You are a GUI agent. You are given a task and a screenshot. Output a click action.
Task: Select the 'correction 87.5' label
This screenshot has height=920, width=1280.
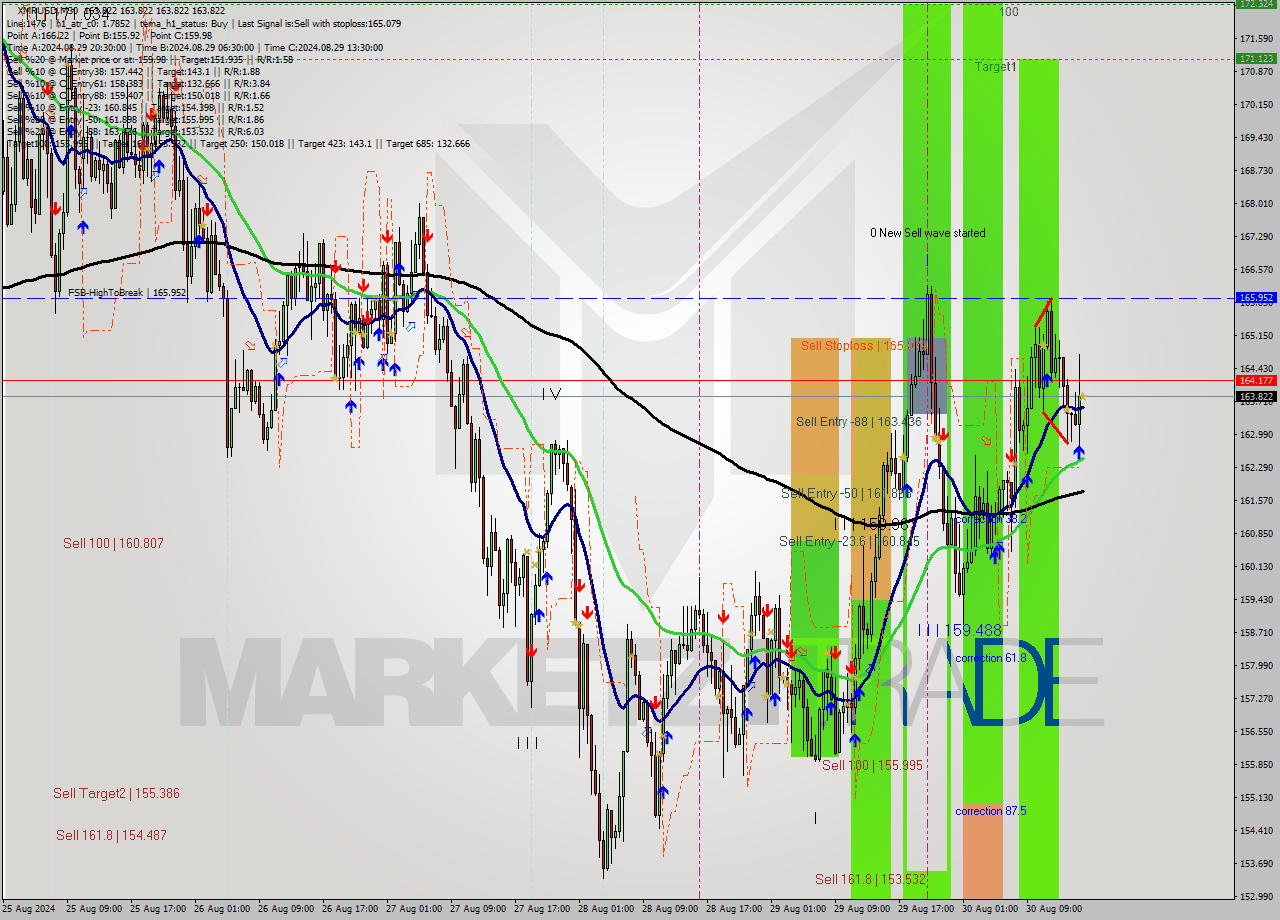pyautogui.click(x=990, y=811)
